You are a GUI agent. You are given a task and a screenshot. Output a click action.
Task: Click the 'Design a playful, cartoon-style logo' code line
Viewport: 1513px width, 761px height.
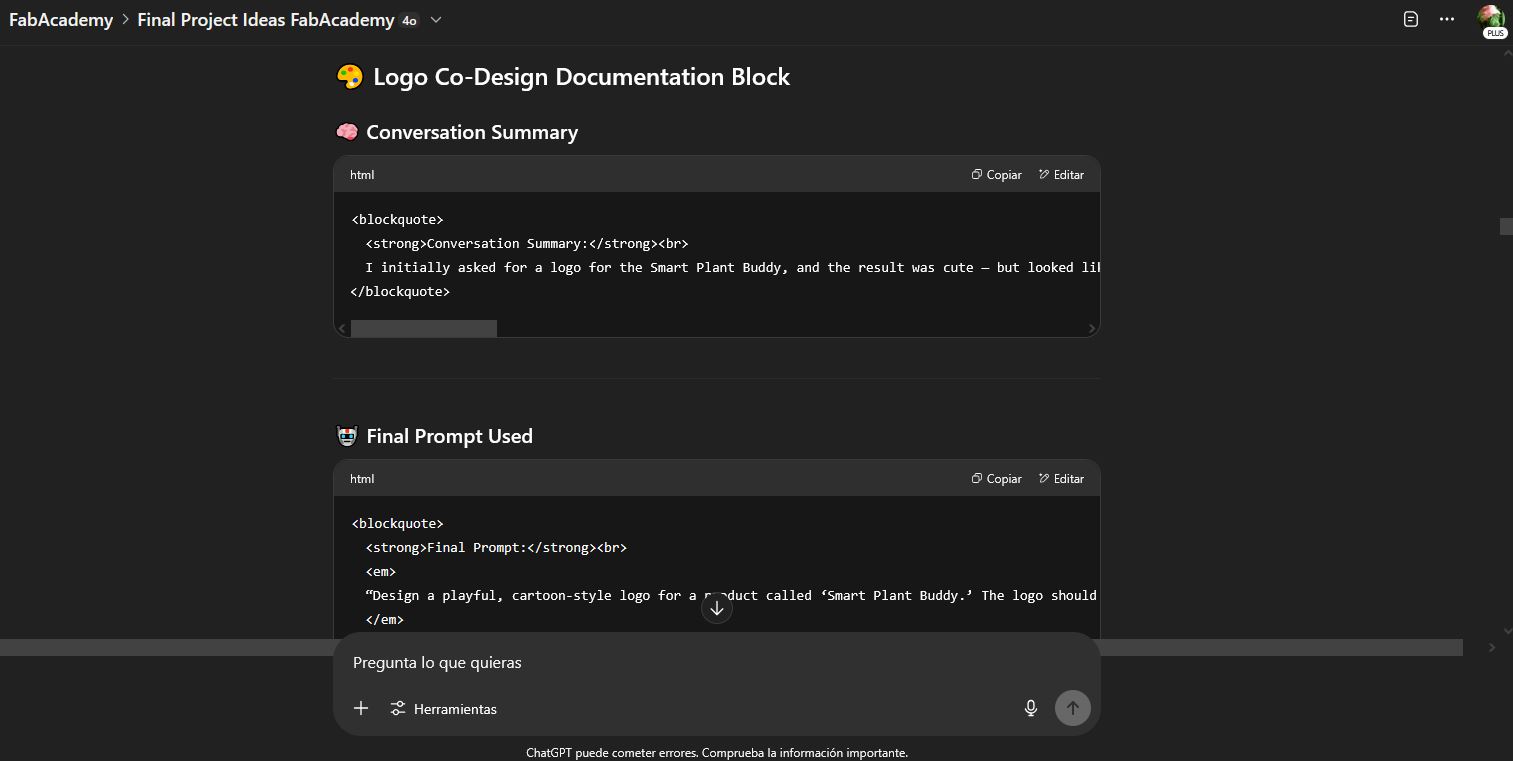tap(733, 595)
